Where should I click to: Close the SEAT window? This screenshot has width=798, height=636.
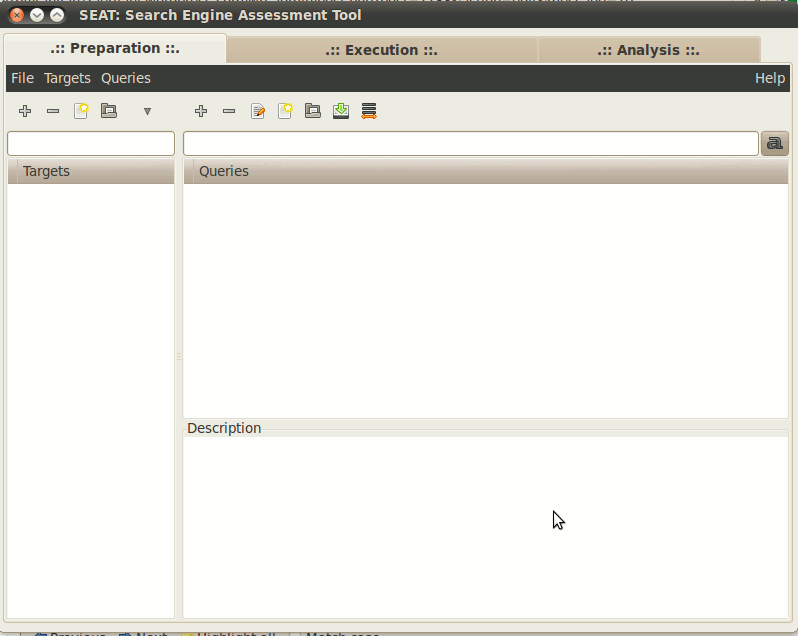17,15
